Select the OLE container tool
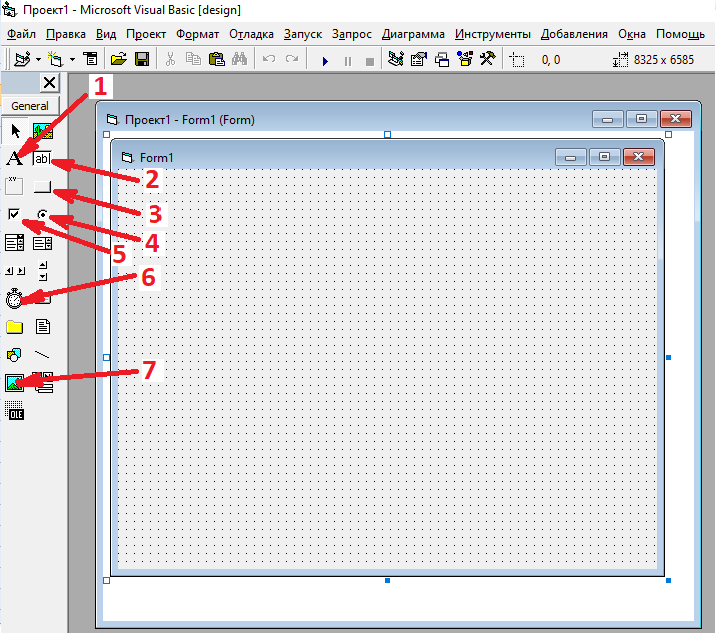Screen dimensions: 716x633 (15, 411)
